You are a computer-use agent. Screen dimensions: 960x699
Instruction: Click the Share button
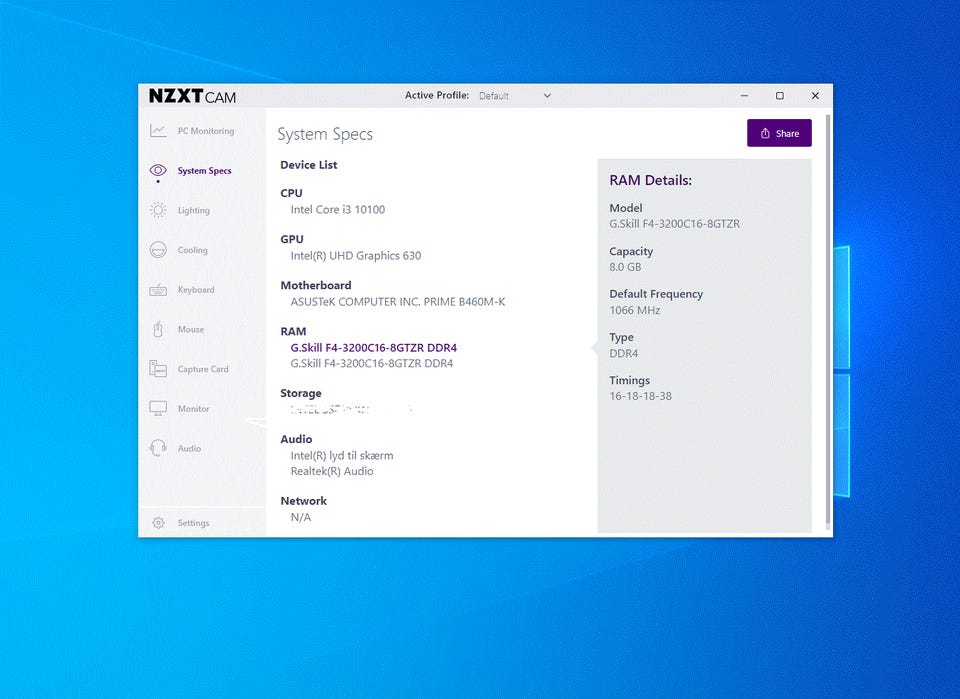pyautogui.click(x=779, y=133)
